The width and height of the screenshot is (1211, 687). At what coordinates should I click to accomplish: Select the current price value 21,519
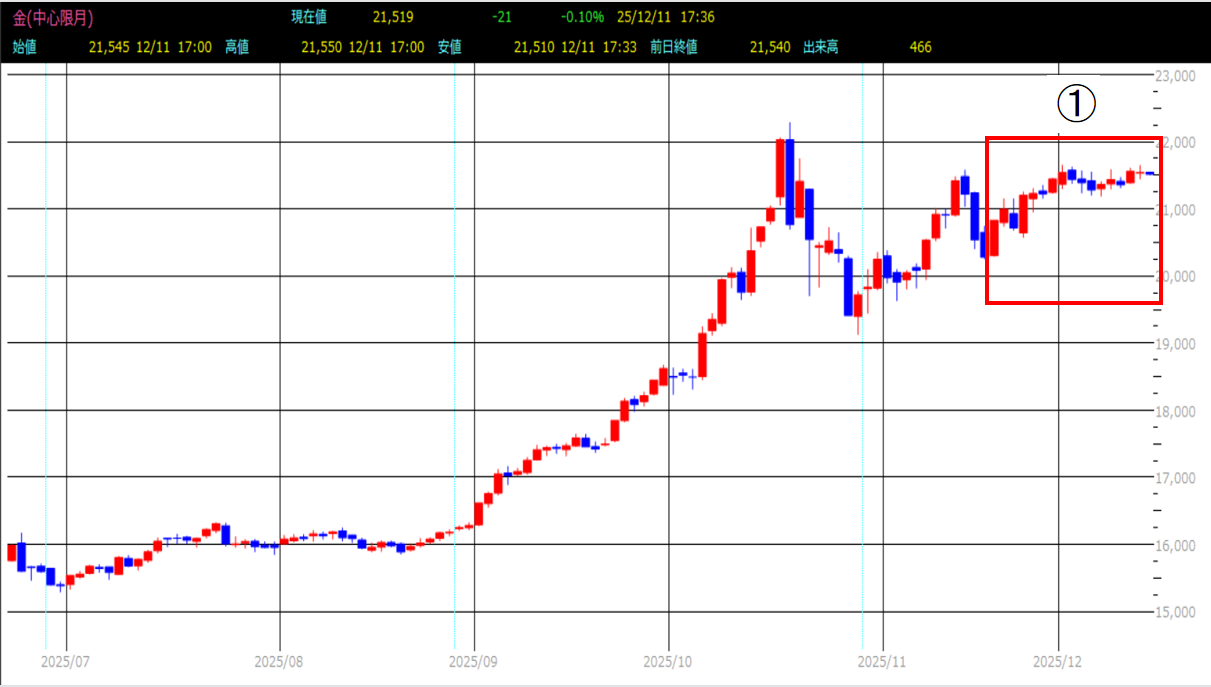click(x=393, y=18)
